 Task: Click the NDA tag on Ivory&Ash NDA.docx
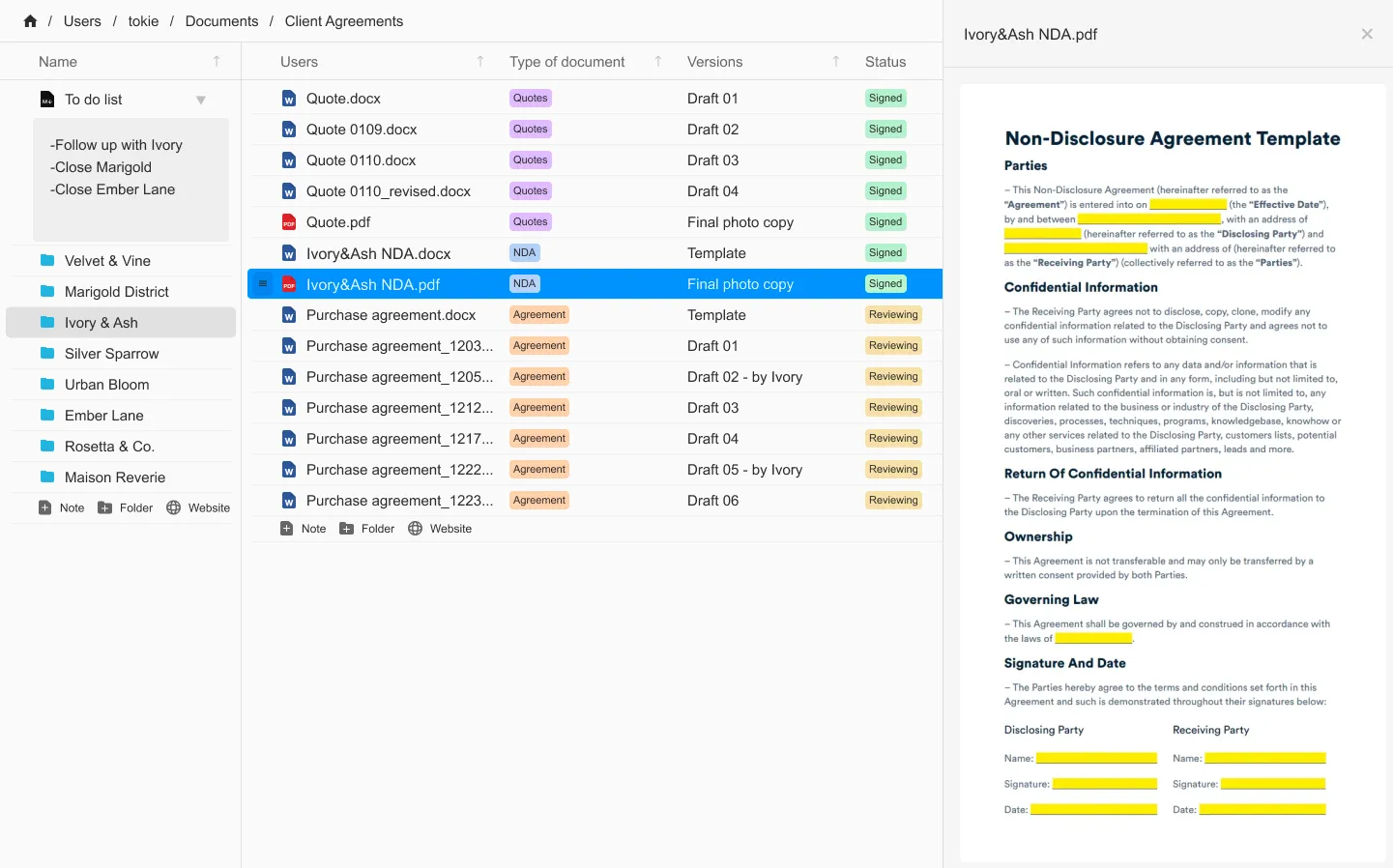[524, 253]
